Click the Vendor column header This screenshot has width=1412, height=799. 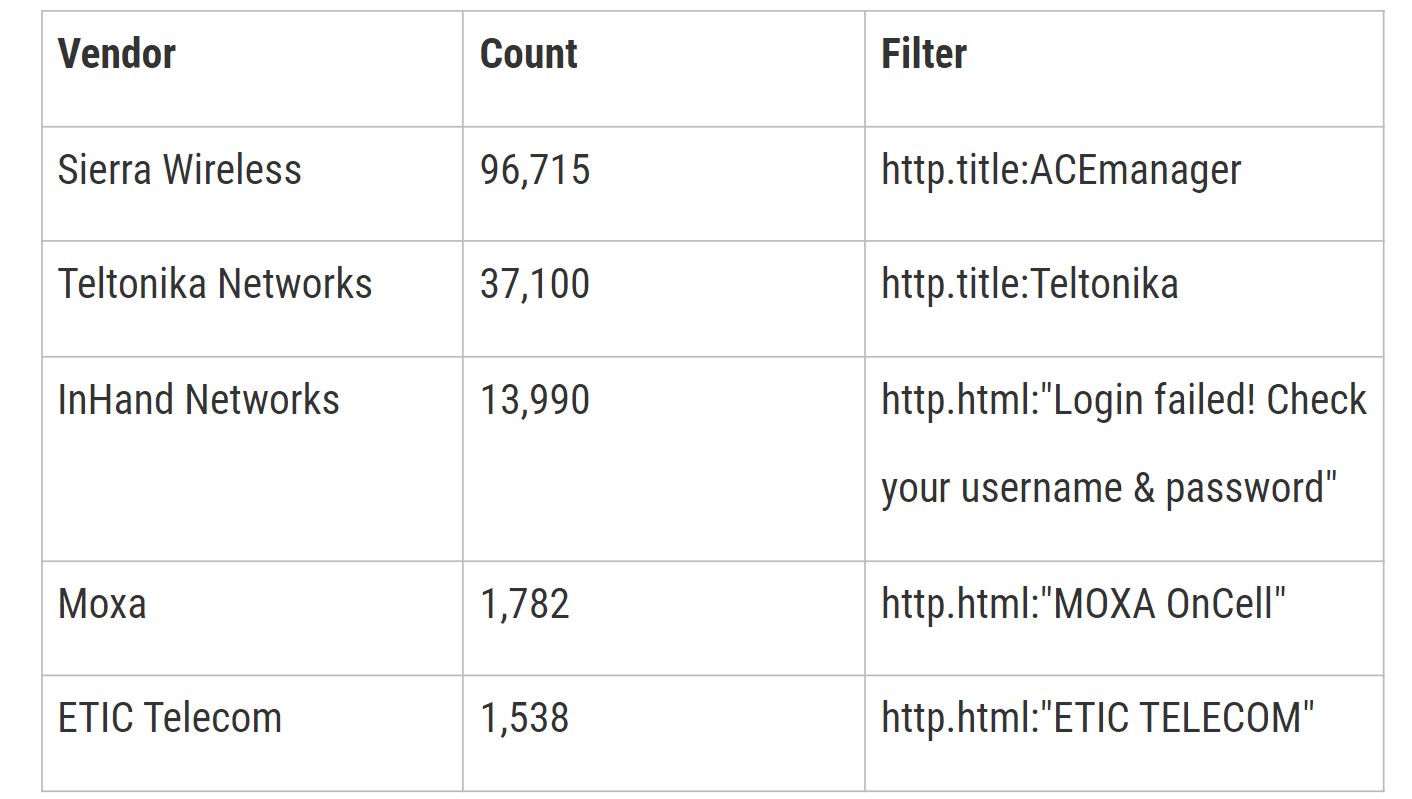coord(117,54)
